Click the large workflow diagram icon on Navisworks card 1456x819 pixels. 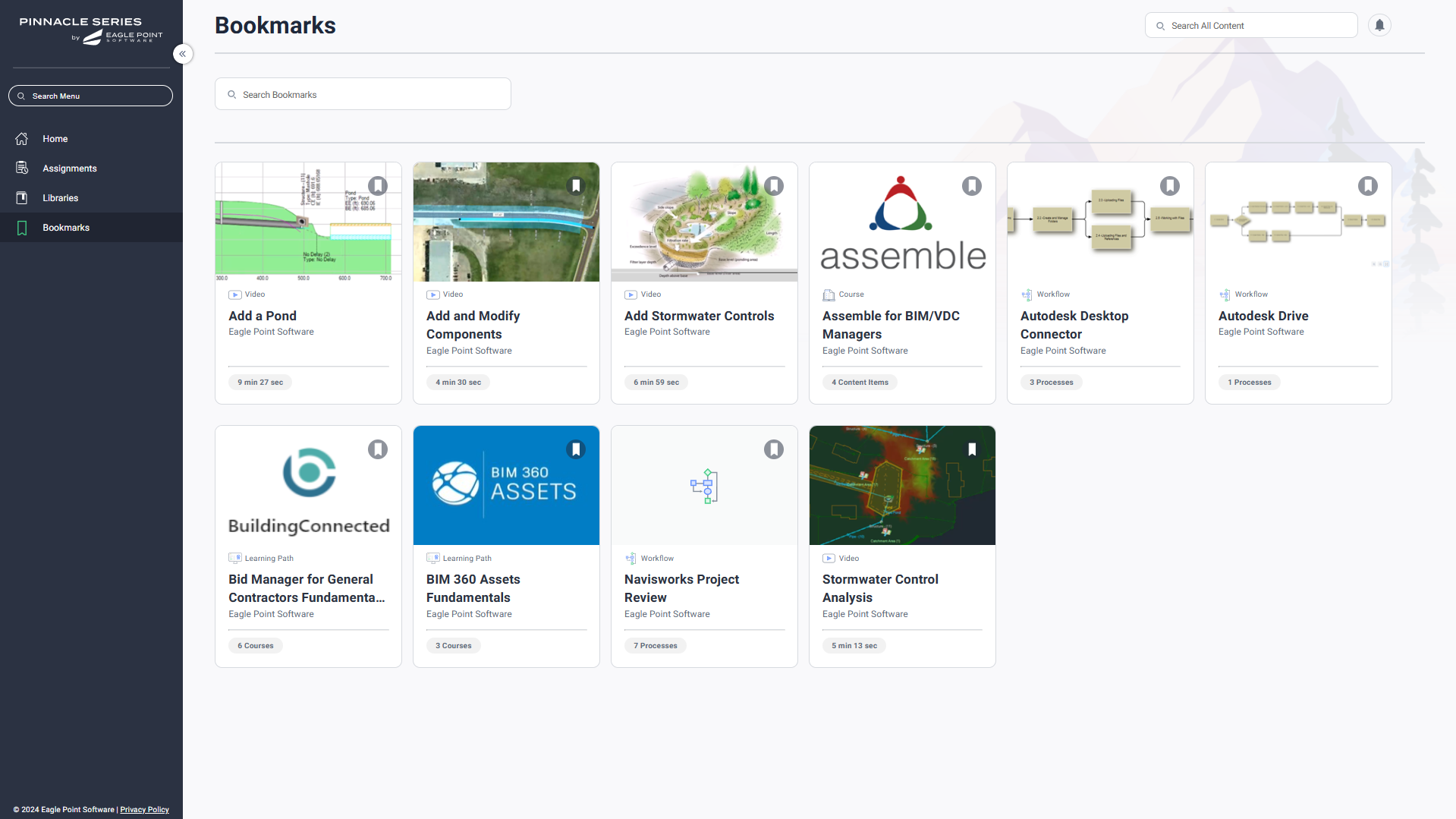(x=704, y=486)
